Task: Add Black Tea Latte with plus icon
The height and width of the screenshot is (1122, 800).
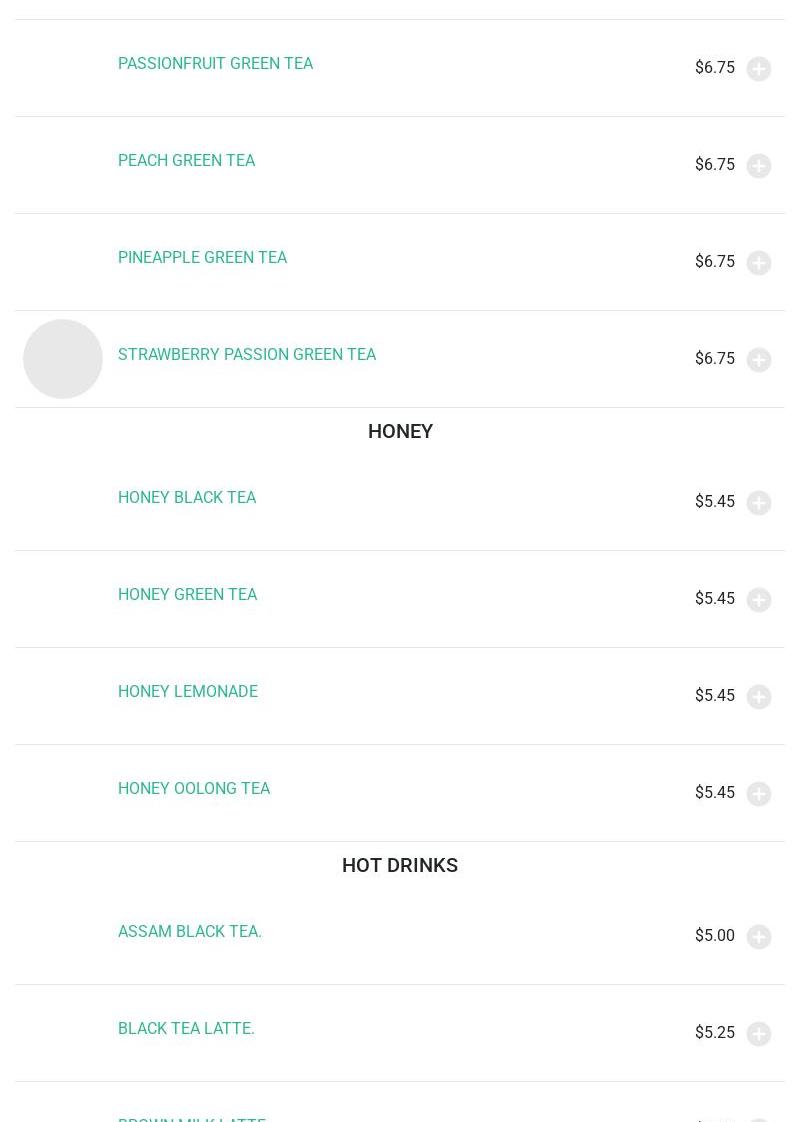Action: [758, 1034]
